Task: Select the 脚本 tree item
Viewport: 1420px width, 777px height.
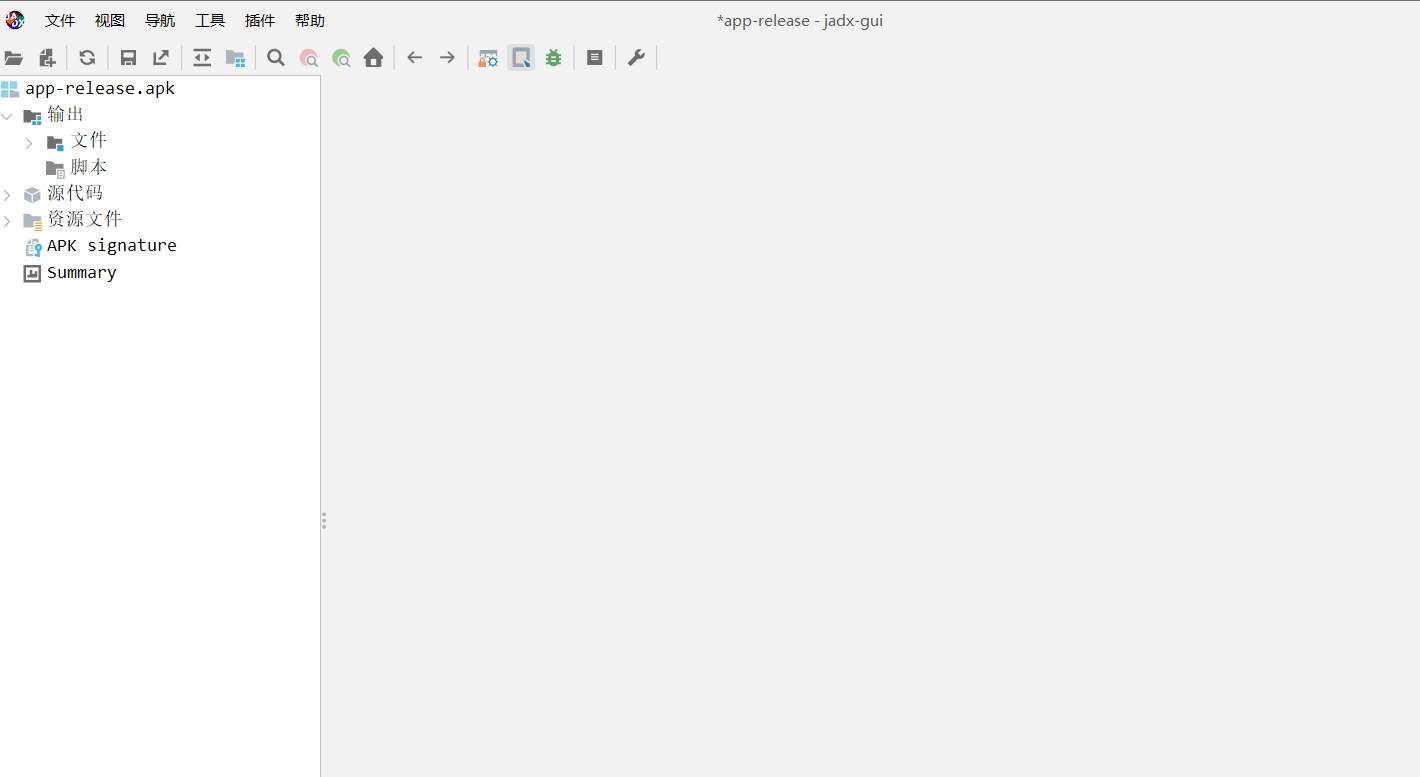Action: pos(89,167)
